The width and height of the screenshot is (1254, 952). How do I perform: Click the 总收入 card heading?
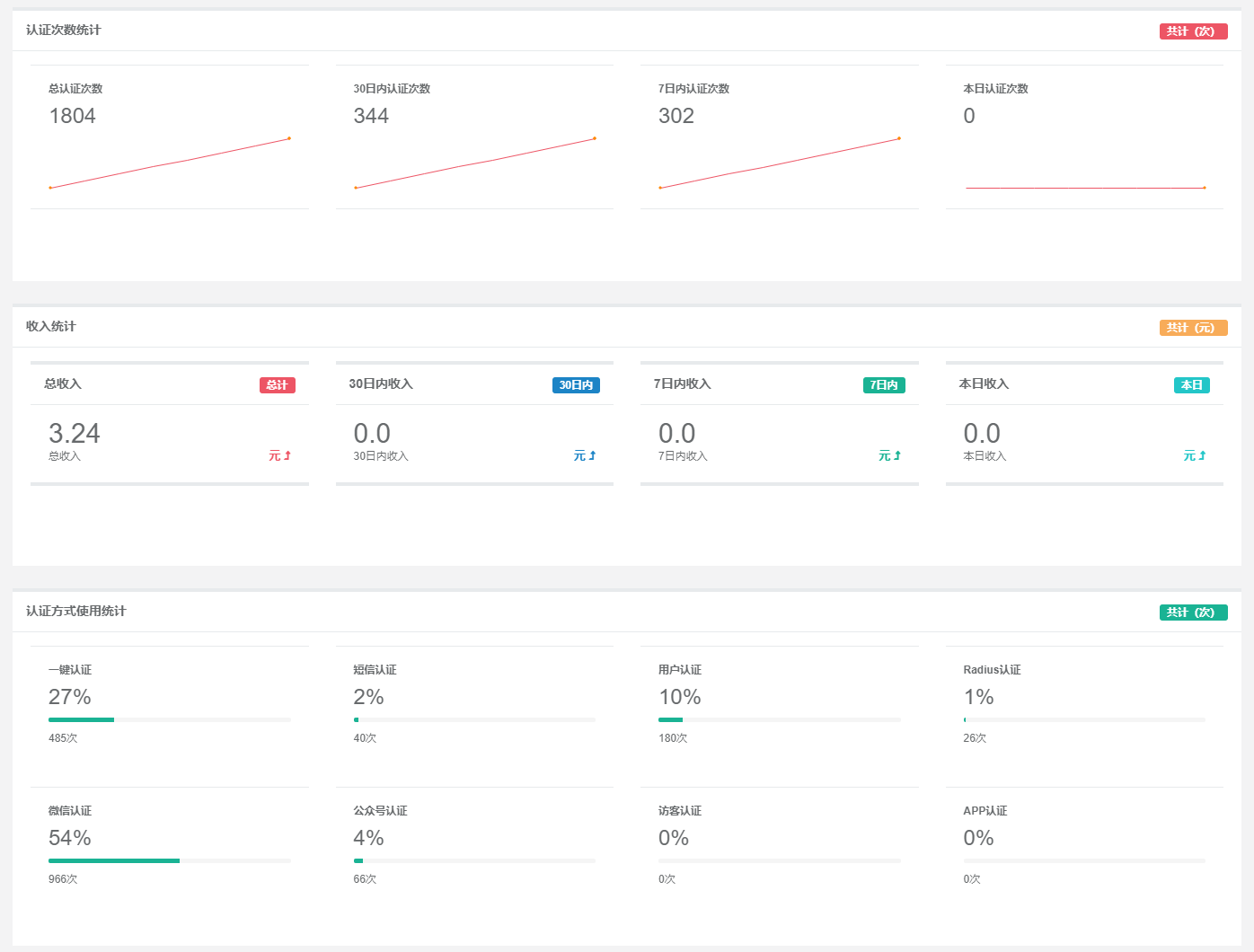pyautogui.click(x=63, y=383)
